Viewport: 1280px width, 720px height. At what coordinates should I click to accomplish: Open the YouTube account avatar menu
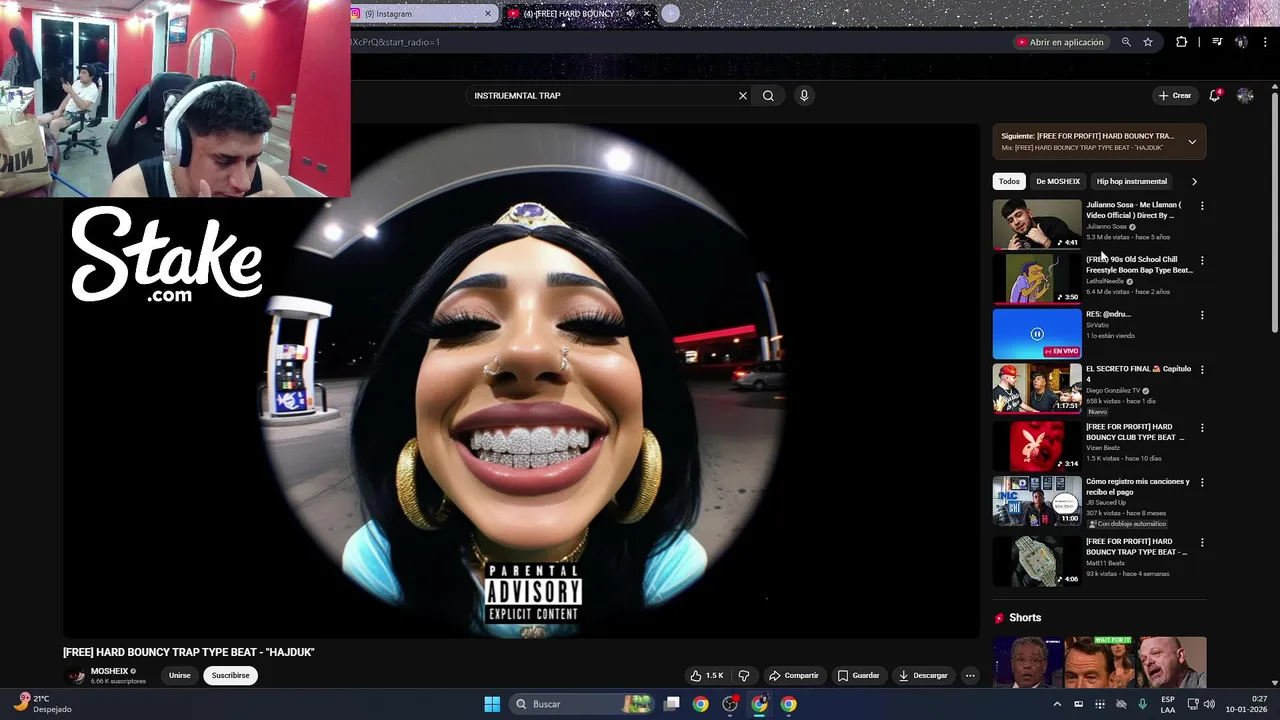(x=1245, y=96)
